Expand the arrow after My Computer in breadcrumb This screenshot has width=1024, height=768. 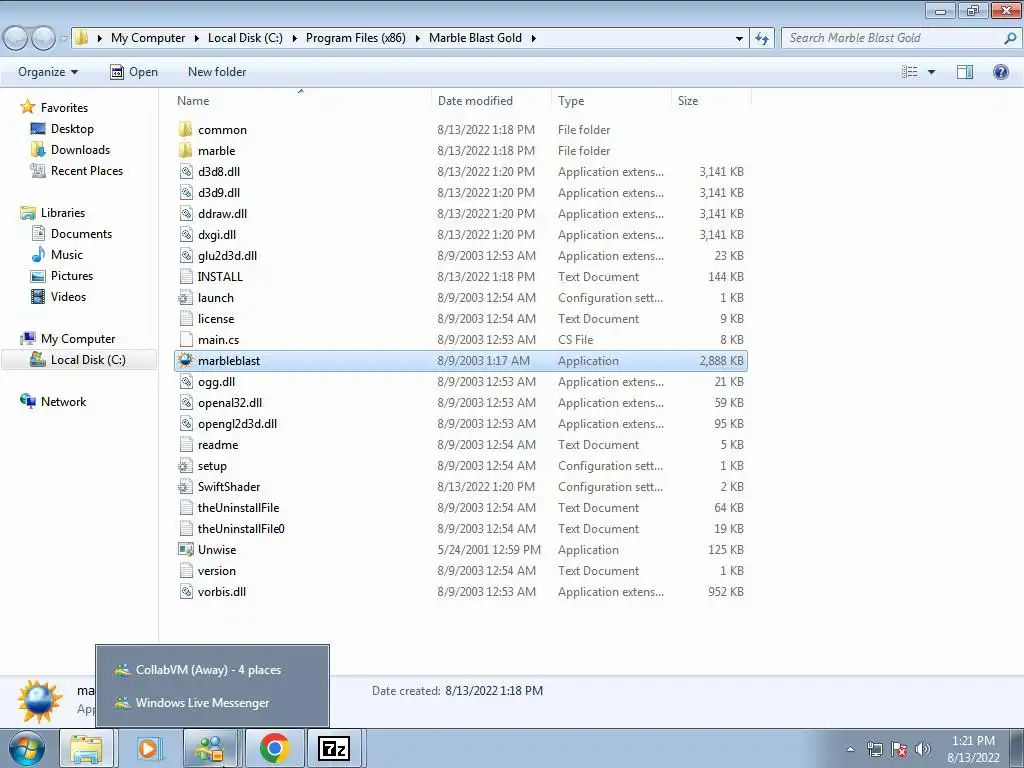click(196, 38)
